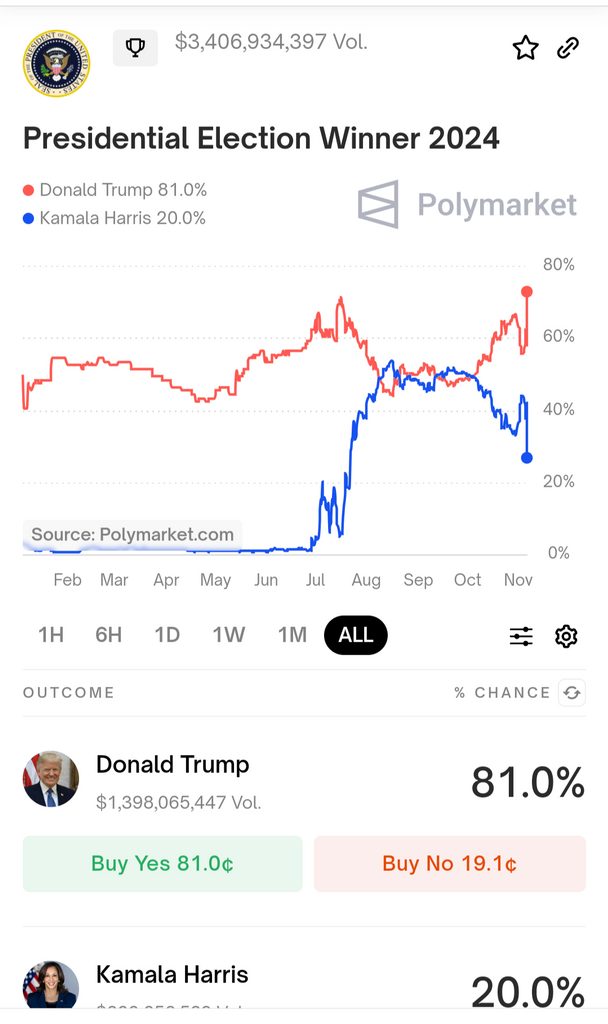Click the blue Harris chart endpoint
Viewport: 608px width, 1024px height.
[527, 458]
